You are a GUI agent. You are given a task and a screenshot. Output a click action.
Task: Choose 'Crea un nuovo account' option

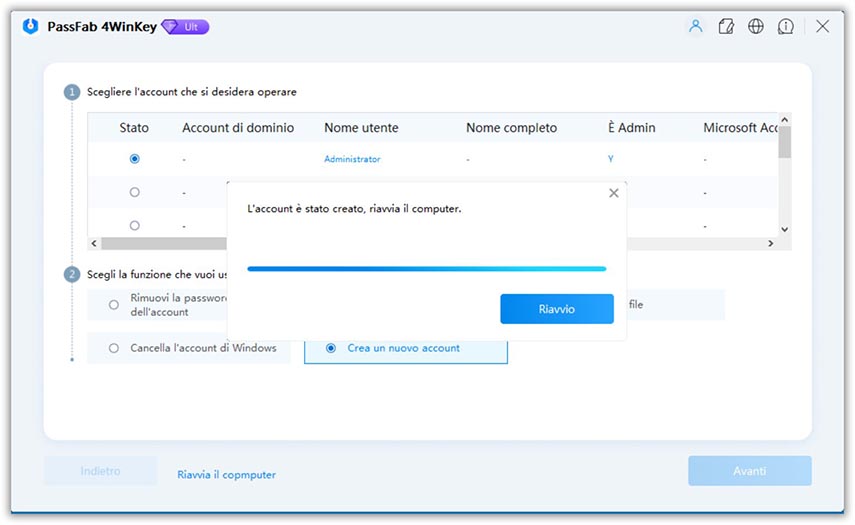coord(331,348)
